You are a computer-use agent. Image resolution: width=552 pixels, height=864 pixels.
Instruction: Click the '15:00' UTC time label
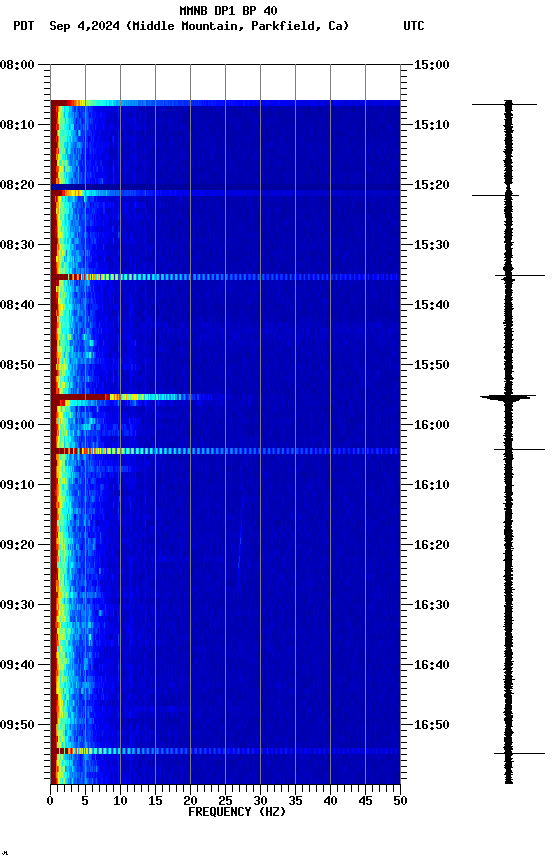click(432, 64)
